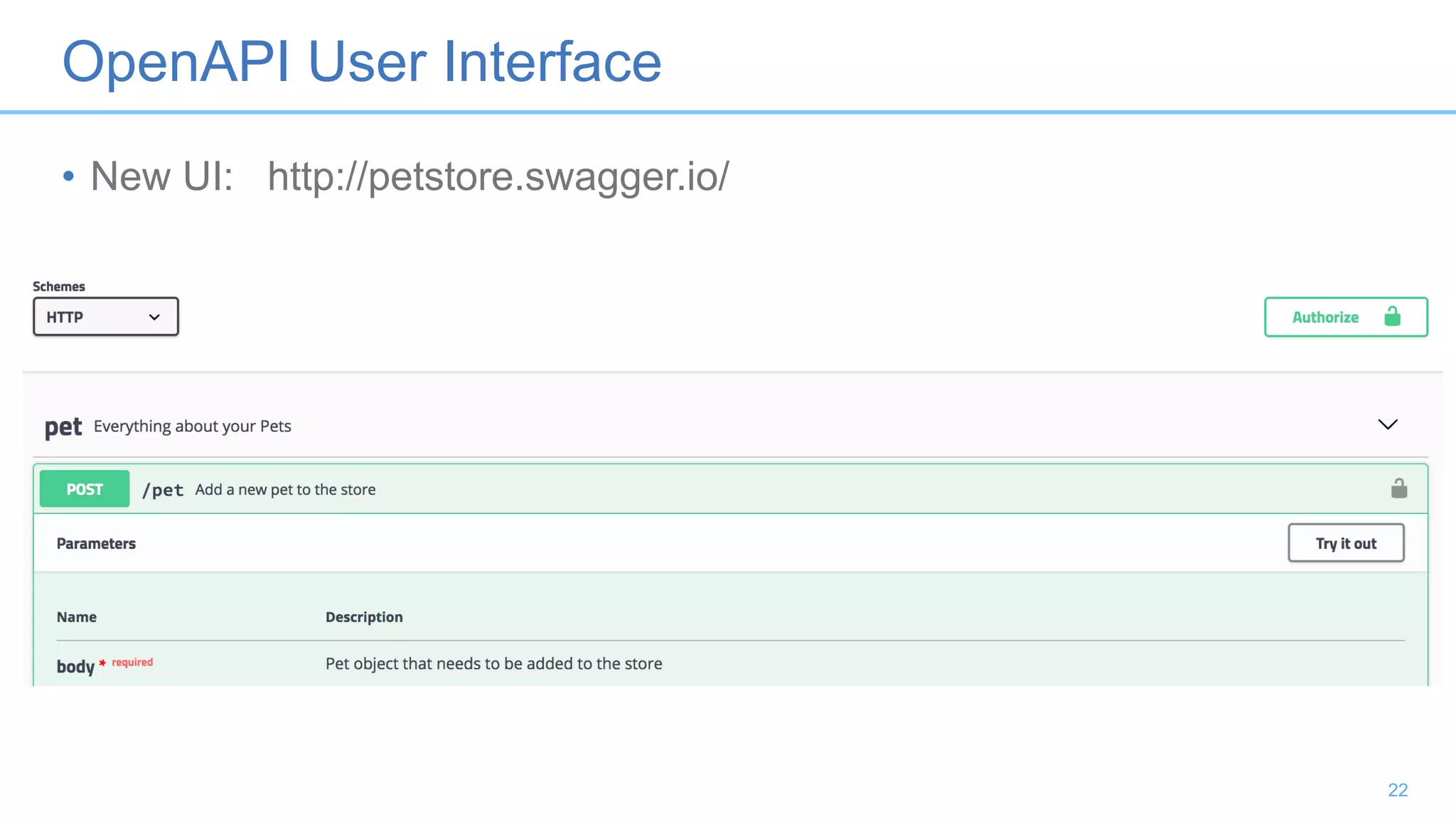Click the Try it out button
The width and height of the screenshot is (1456, 819).
coord(1346,543)
